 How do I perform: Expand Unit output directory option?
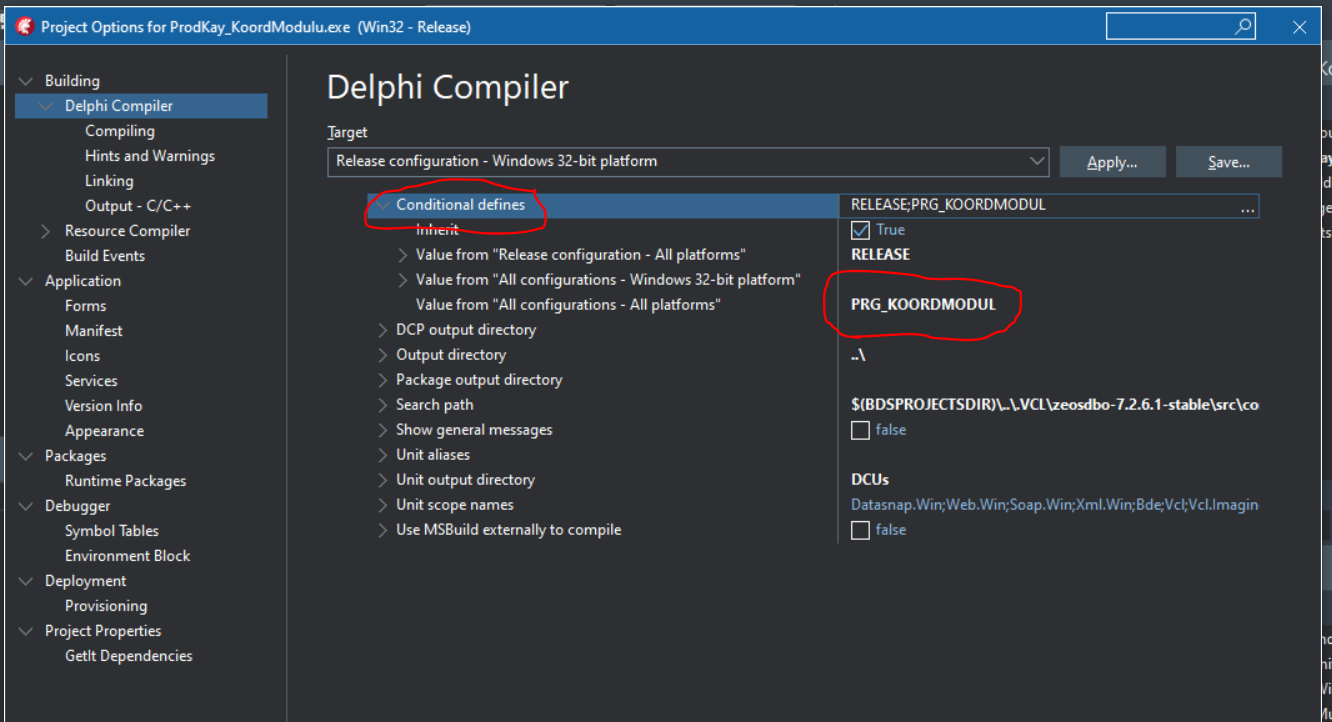click(x=383, y=480)
